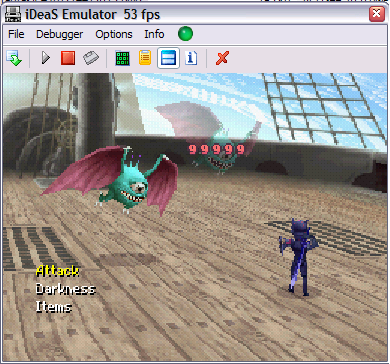Click the yellow notepad icon
Screen dimensions: 390x364
[x=145, y=58]
